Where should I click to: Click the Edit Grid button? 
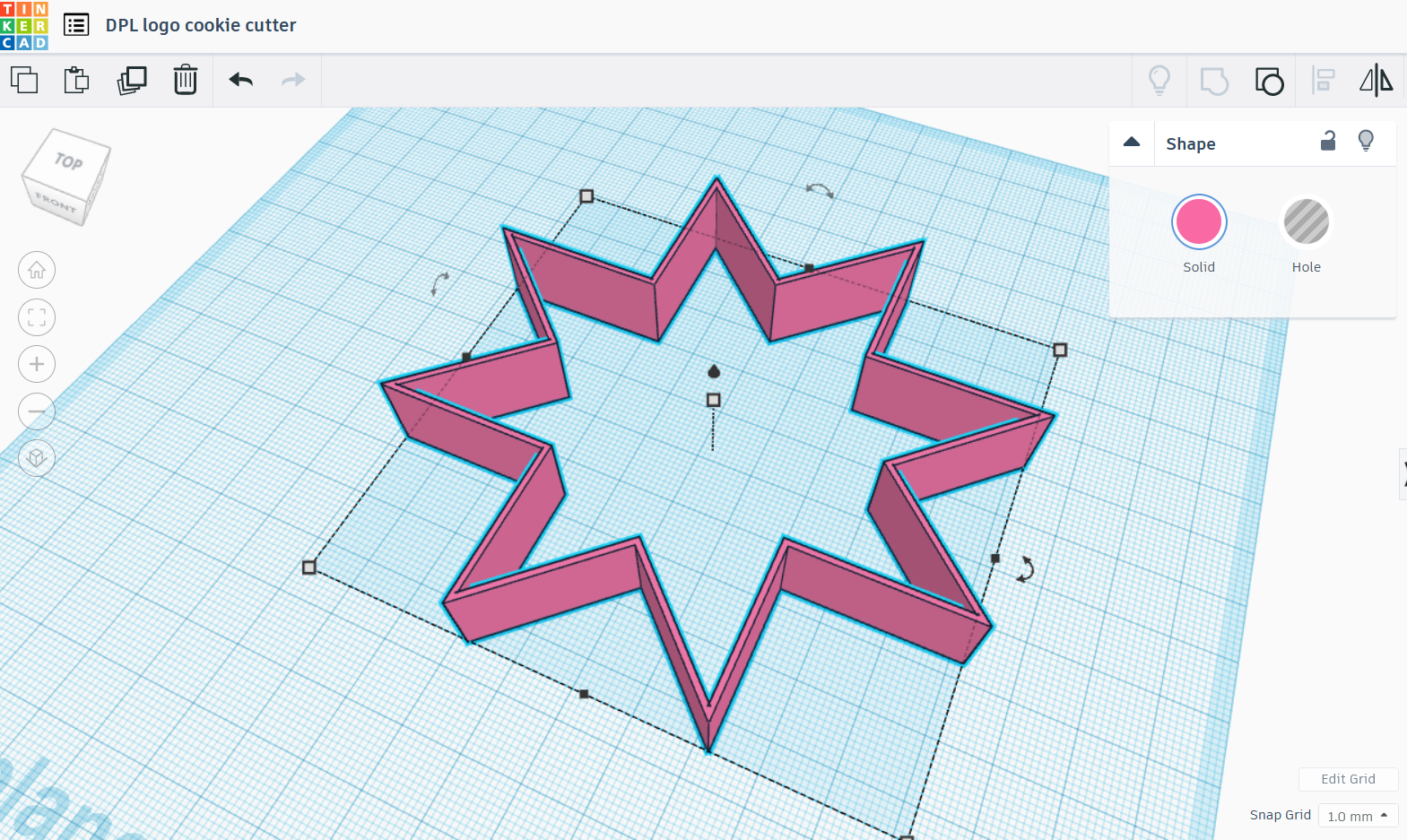pos(1348,779)
